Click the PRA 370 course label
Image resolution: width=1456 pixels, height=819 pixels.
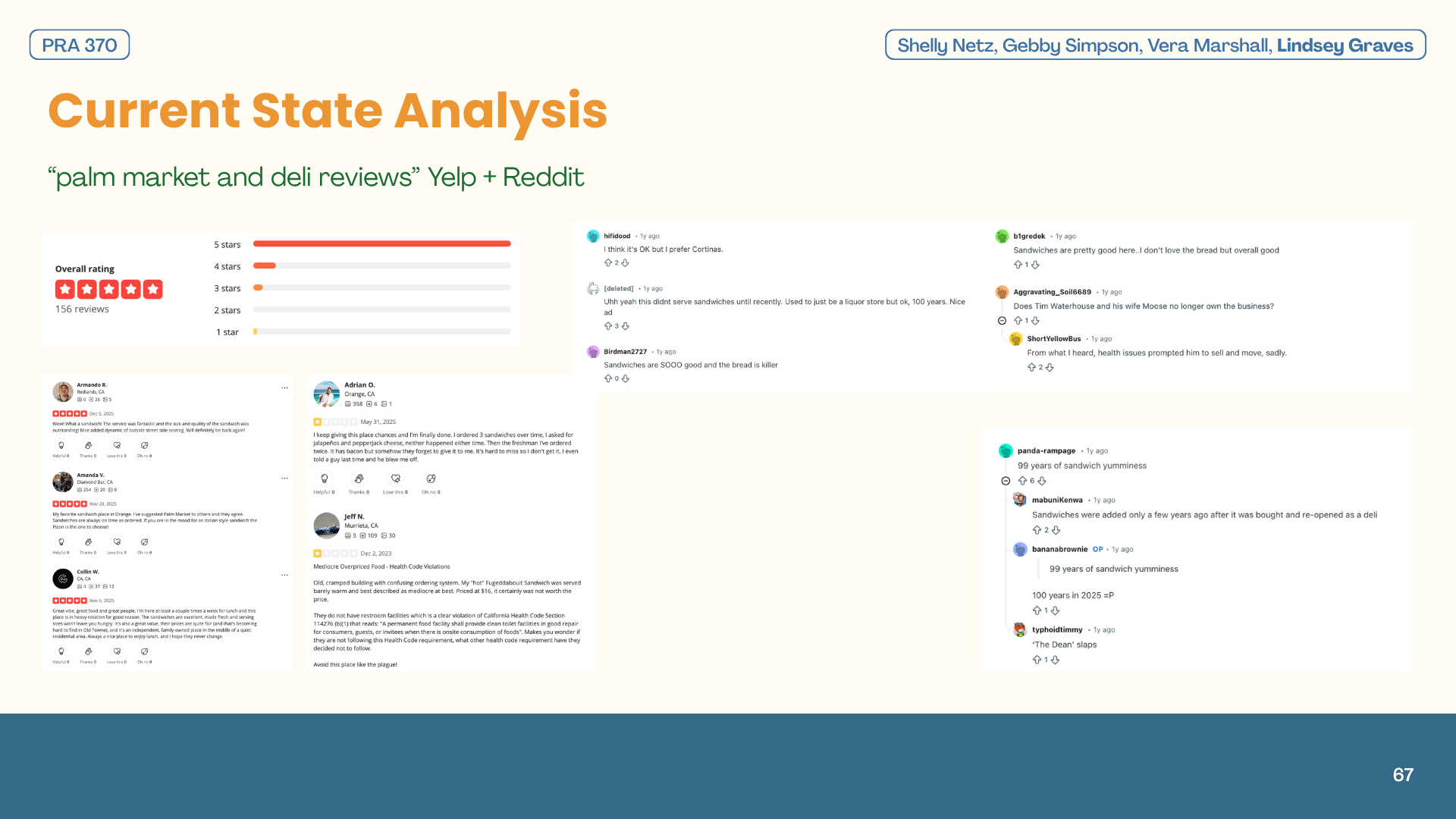point(80,45)
